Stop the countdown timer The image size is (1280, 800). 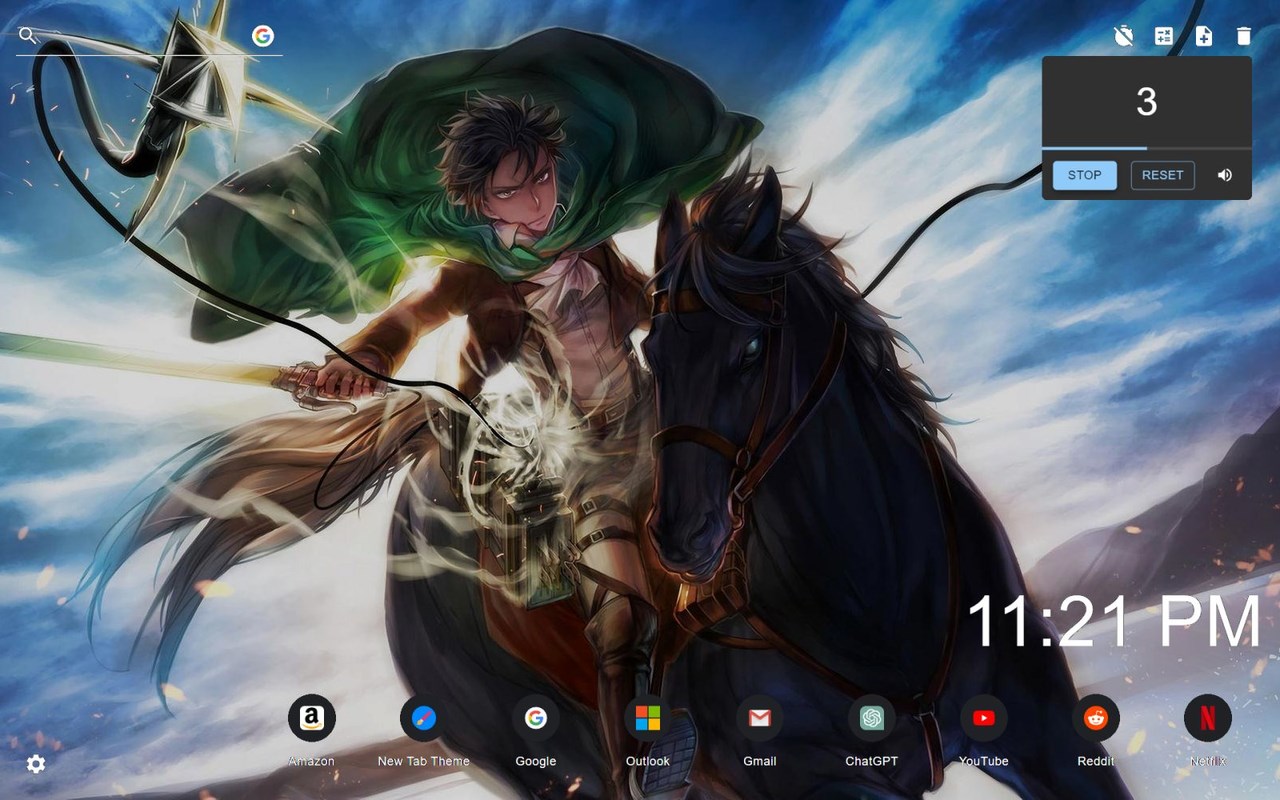click(x=1084, y=175)
